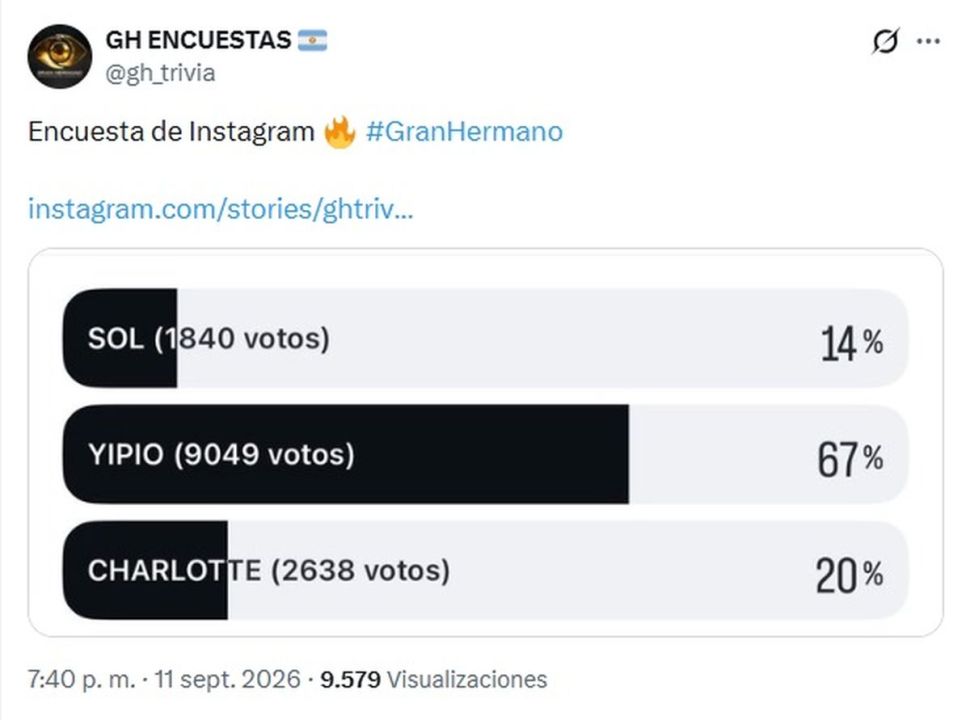Screen dimensions: 970x720
Task: Open the three-dots more options menu
Action: (x=928, y=41)
